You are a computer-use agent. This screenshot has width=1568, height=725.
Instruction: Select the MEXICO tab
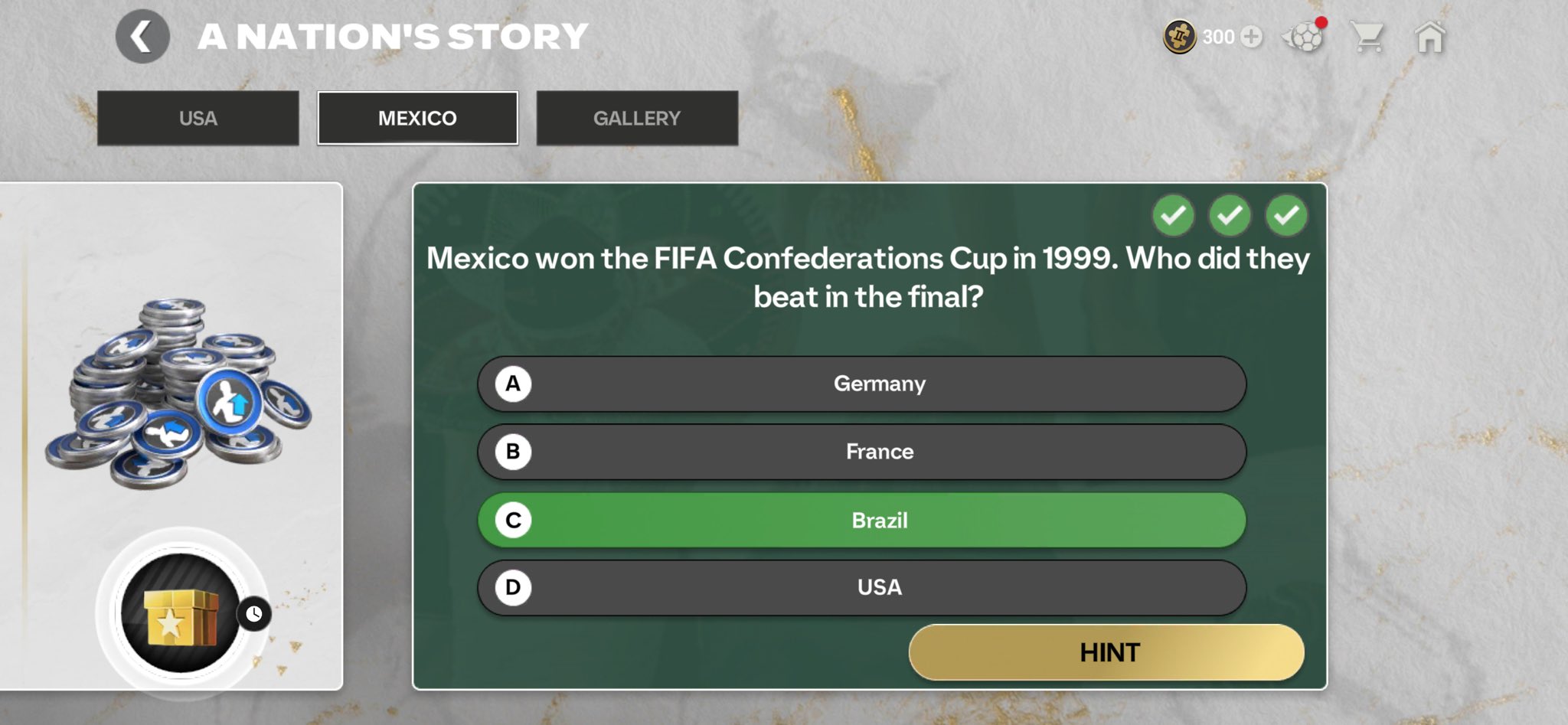417,119
